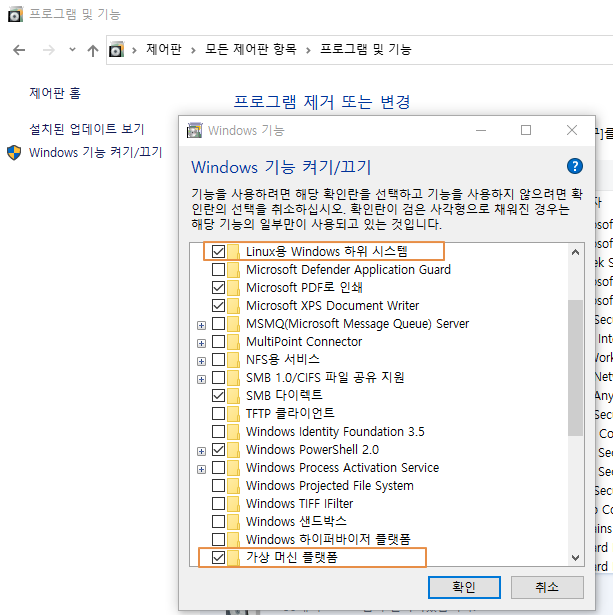
Task: Expand the MultiPoint Connector node
Action: (x=201, y=343)
